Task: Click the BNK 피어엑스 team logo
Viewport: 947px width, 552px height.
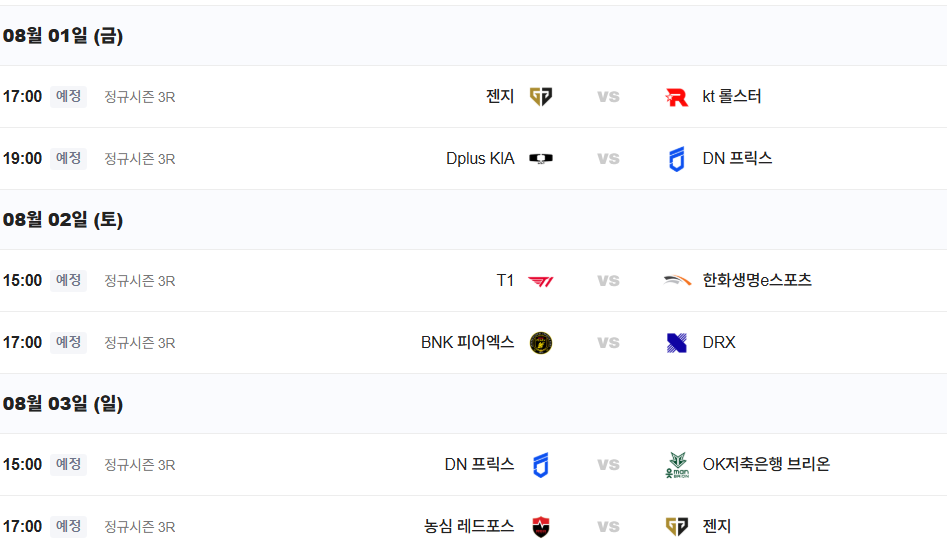Action: click(541, 343)
